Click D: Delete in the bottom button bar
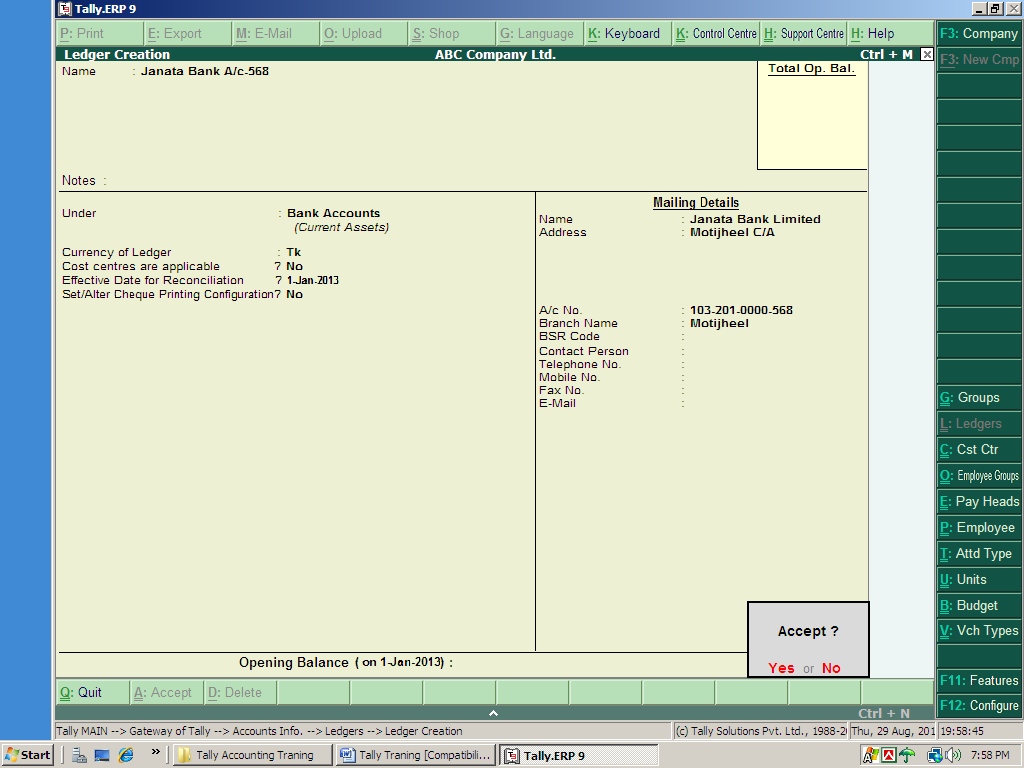The width and height of the screenshot is (1024, 768). 237,692
